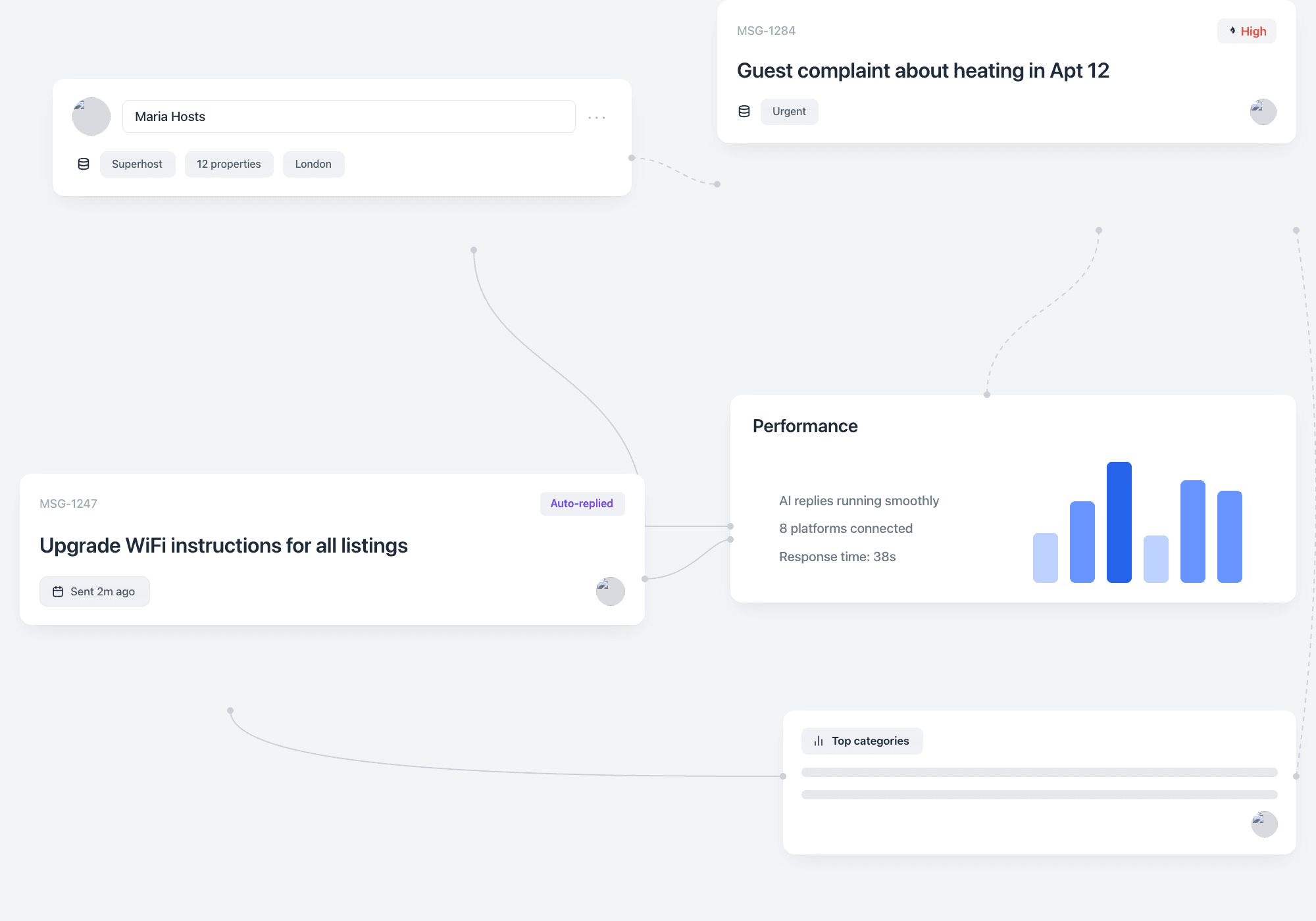Click calendar icon in Sent 2m ago chip
This screenshot has height=921, width=1316.
point(58,591)
